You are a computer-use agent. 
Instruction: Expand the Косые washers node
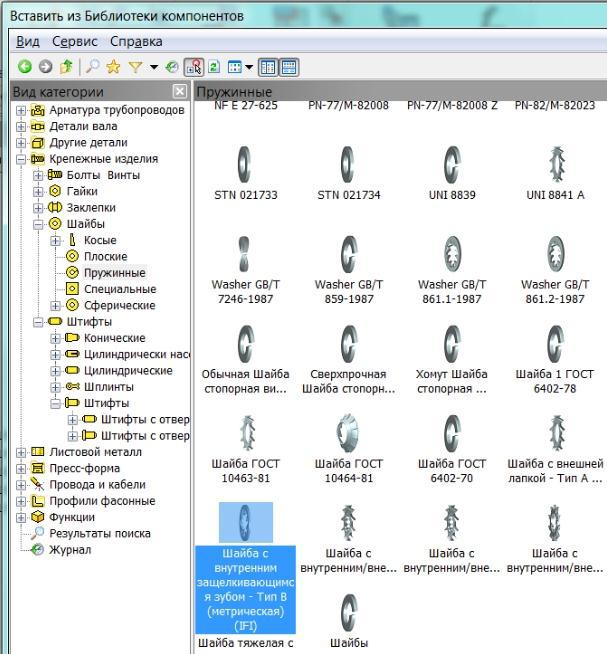tap(55, 241)
